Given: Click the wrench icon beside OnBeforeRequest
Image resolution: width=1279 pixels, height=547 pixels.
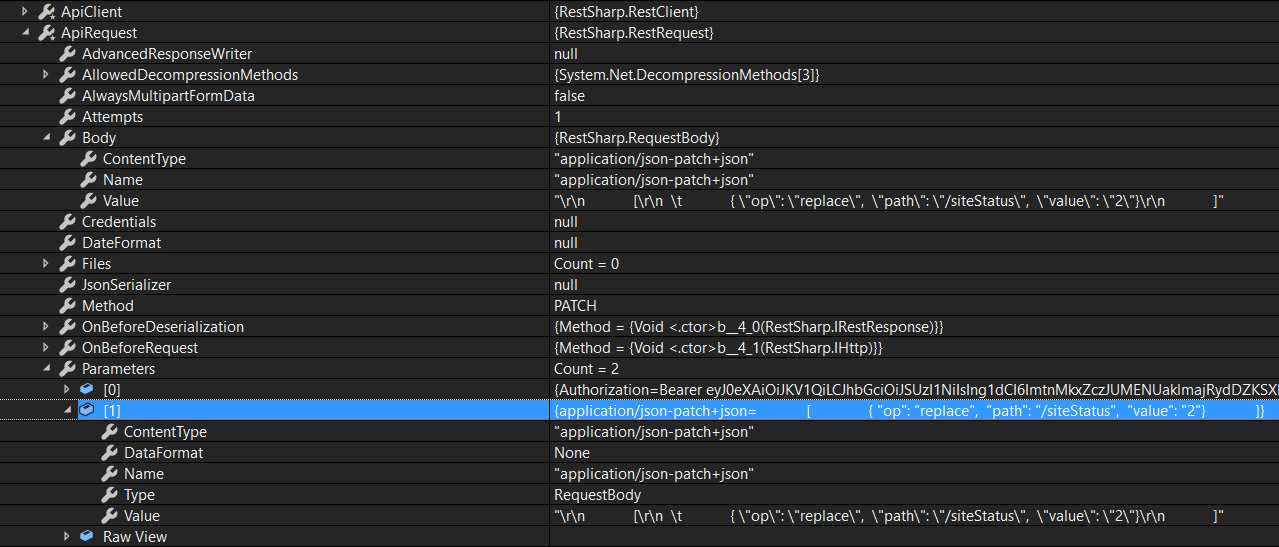Looking at the screenshot, I should [x=67, y=348].
